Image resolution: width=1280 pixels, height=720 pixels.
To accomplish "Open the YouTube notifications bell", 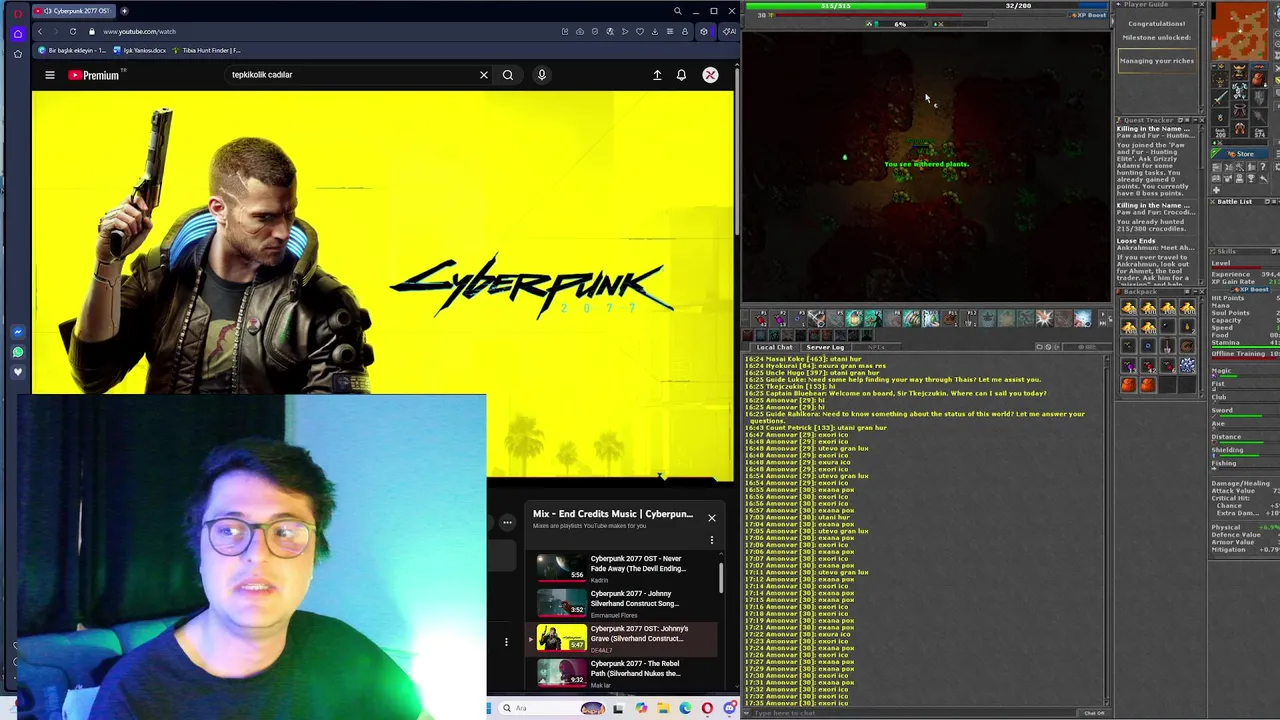I will [681, 75].
